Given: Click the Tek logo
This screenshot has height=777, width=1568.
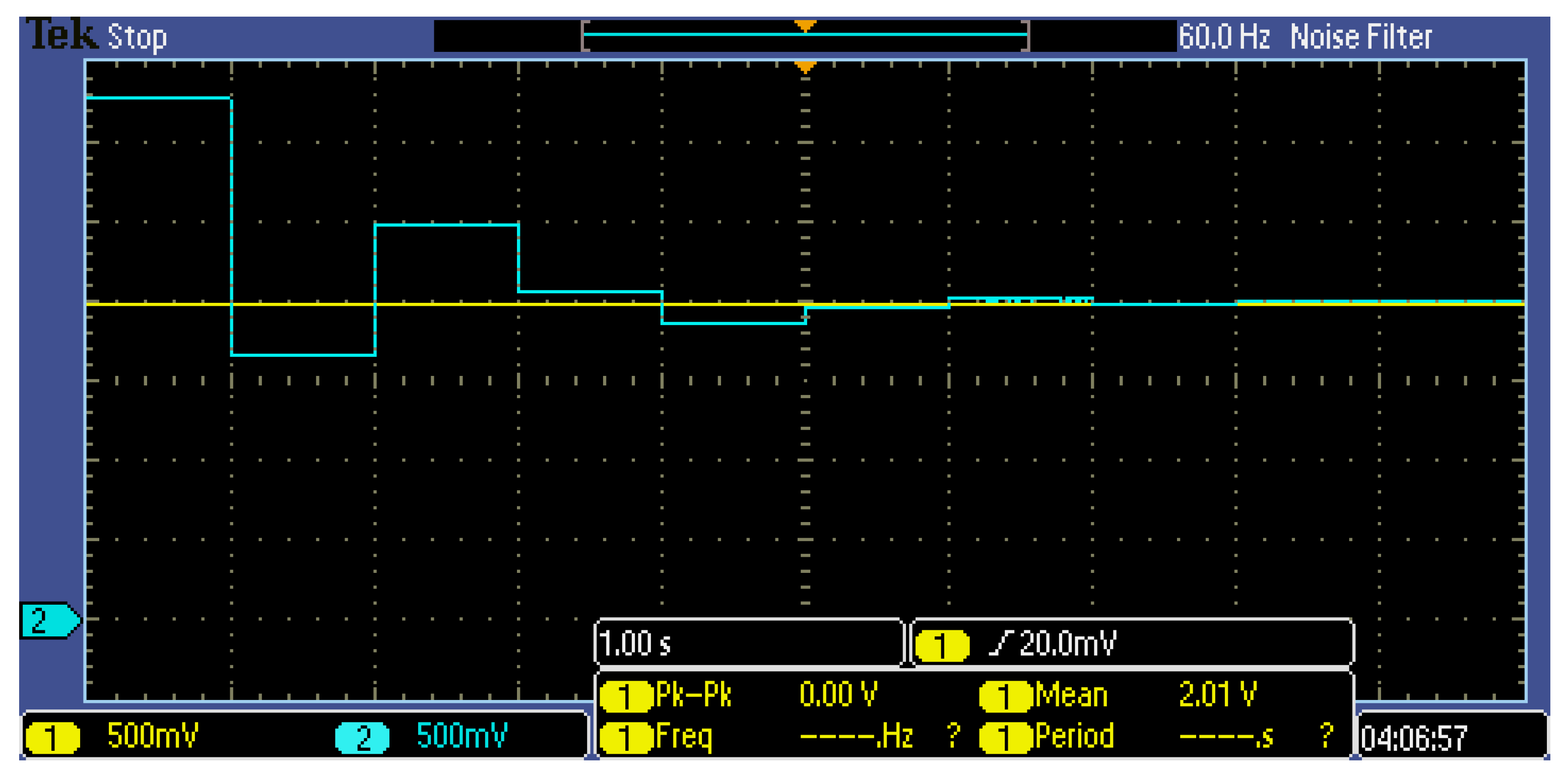Looking at the screenshot, I should pyautogui.click(x=64, y=33).
